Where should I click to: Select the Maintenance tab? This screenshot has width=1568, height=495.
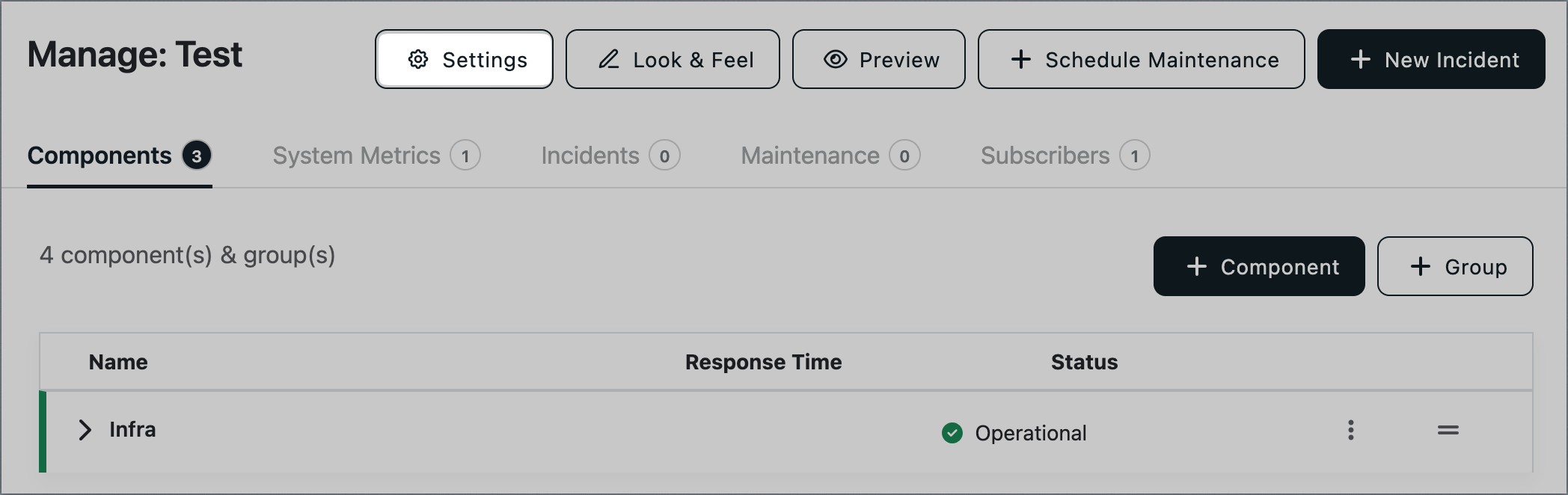830,156
